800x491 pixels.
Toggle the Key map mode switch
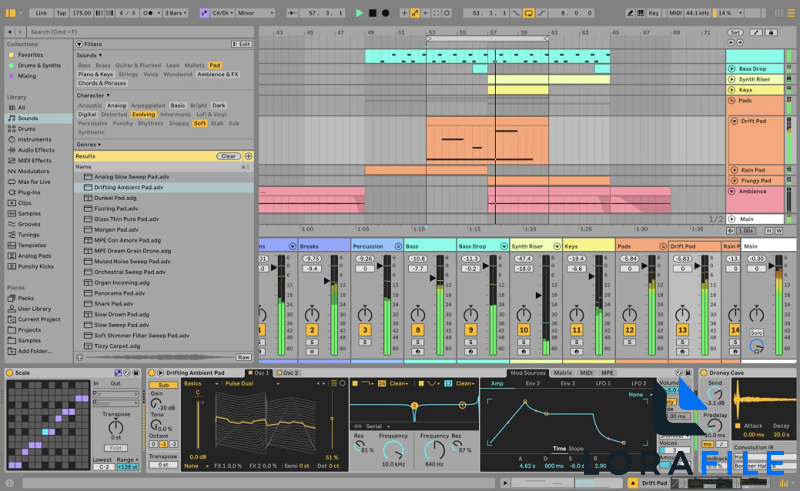click(654, 13)
